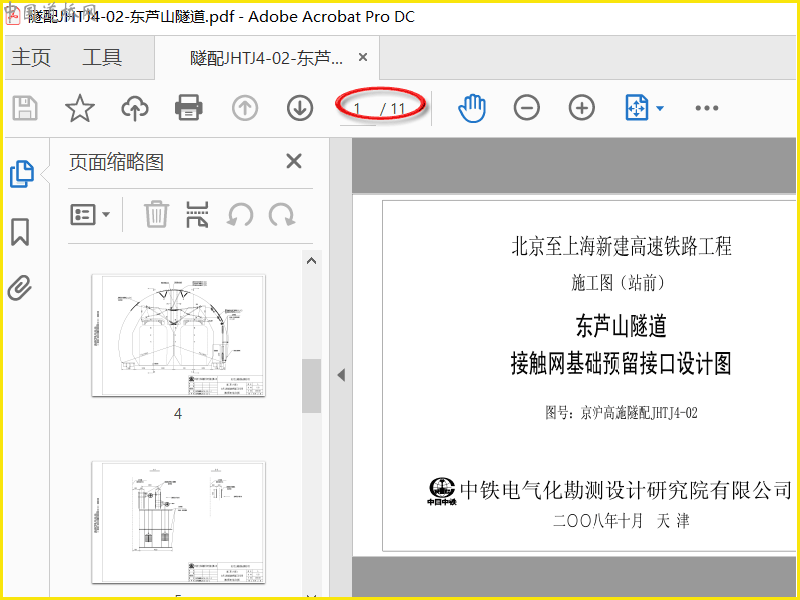This screenshot has width=800, height=600.
Task: Open the 工具 tab
Action: point(102,57)
